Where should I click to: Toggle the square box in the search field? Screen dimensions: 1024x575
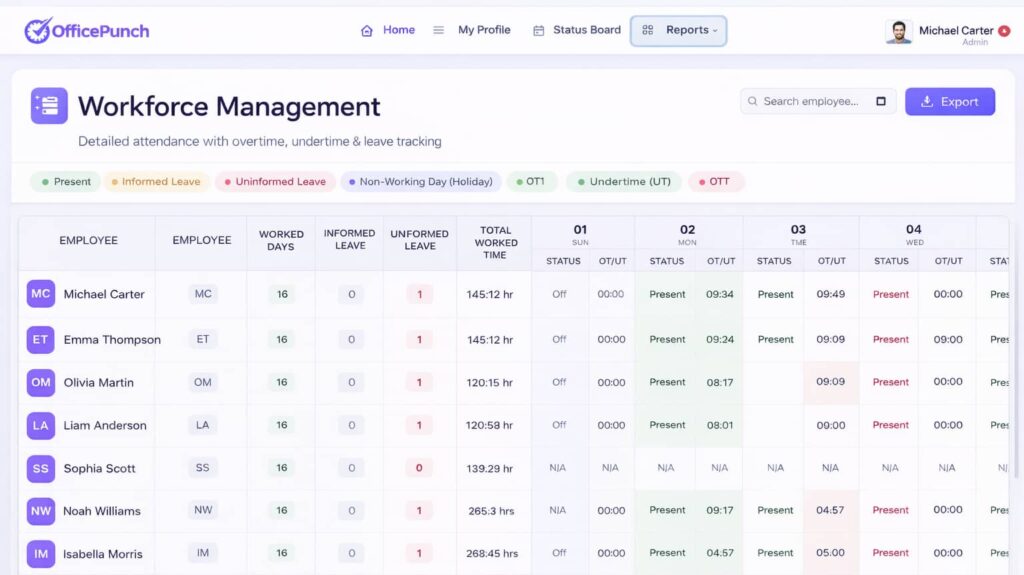click(881, 101)
